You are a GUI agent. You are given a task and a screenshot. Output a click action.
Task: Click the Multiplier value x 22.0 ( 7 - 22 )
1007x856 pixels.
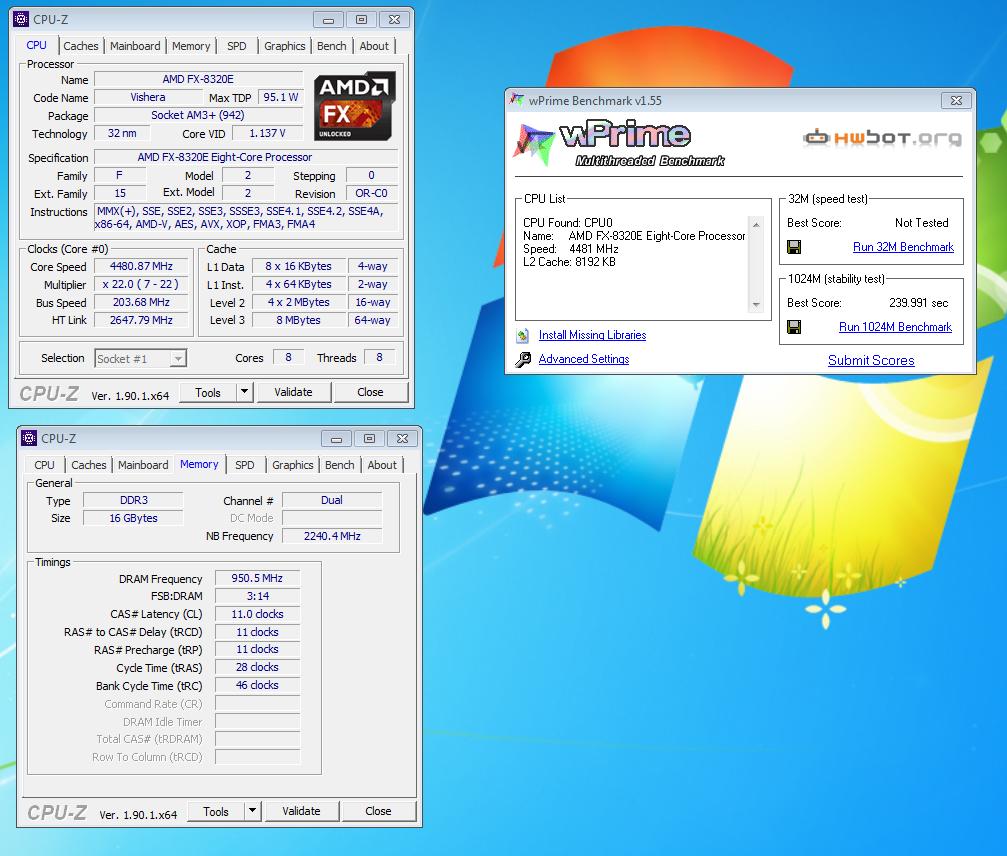coord(141,284)
